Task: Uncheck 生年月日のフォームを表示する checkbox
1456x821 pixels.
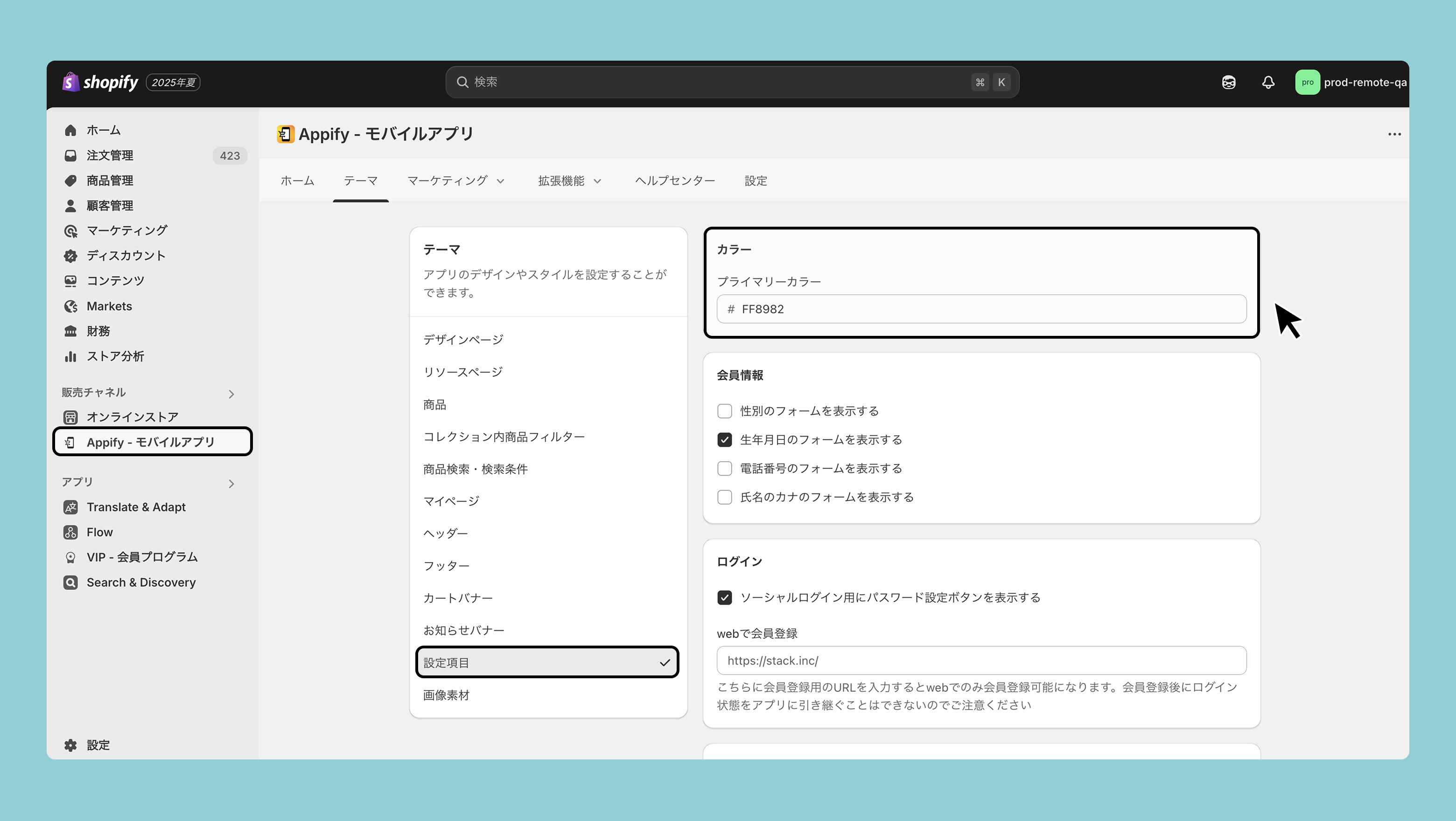Action: 725,439
